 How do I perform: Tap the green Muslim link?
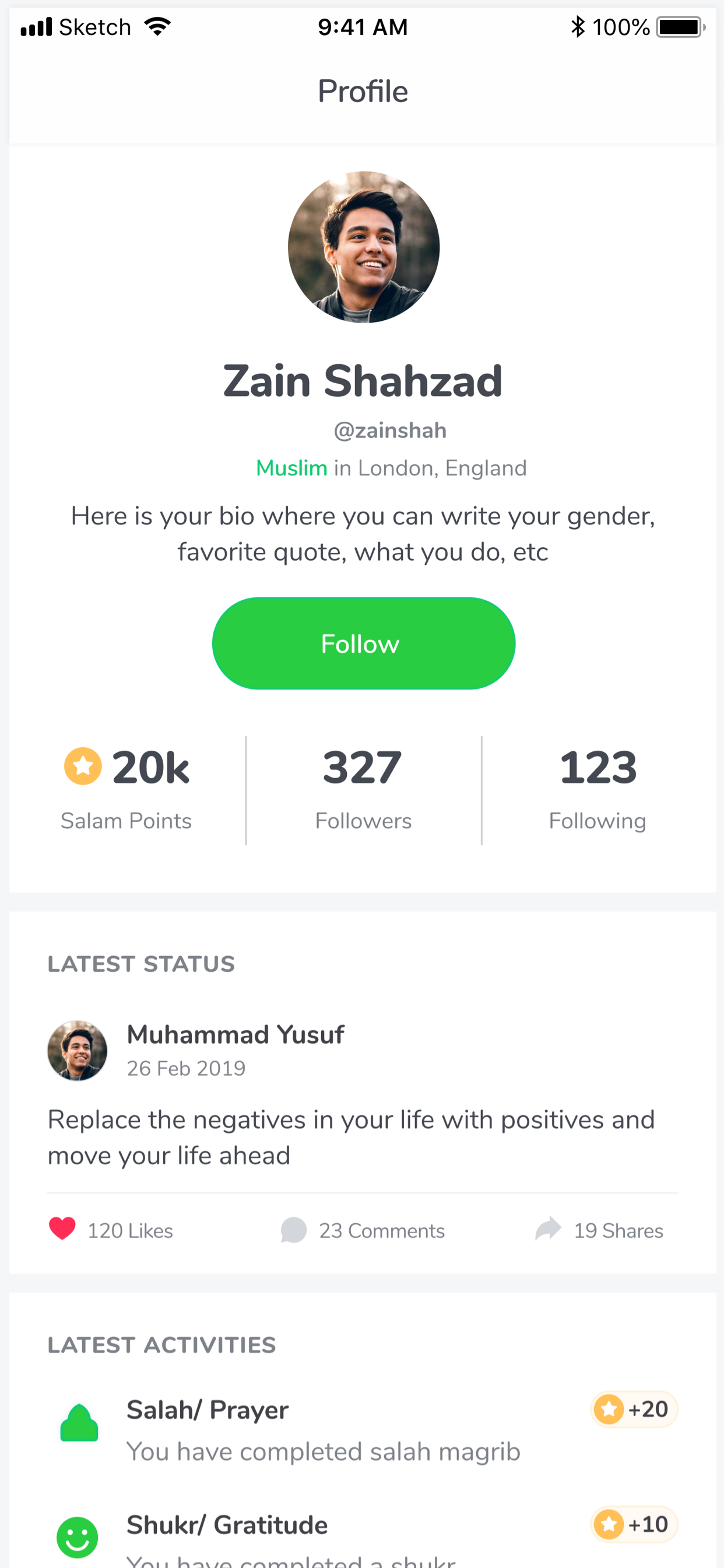pyautogui.click(x=291, y=468)
